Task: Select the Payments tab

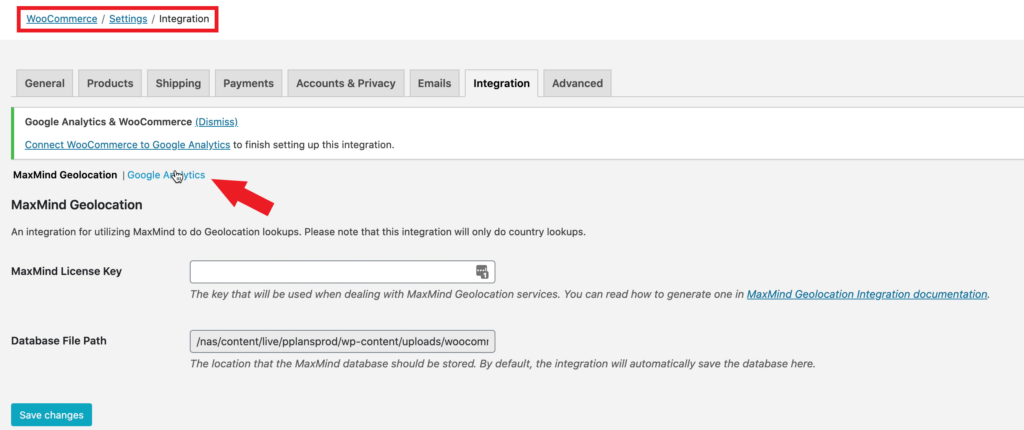Action: (x=248, y=84)
